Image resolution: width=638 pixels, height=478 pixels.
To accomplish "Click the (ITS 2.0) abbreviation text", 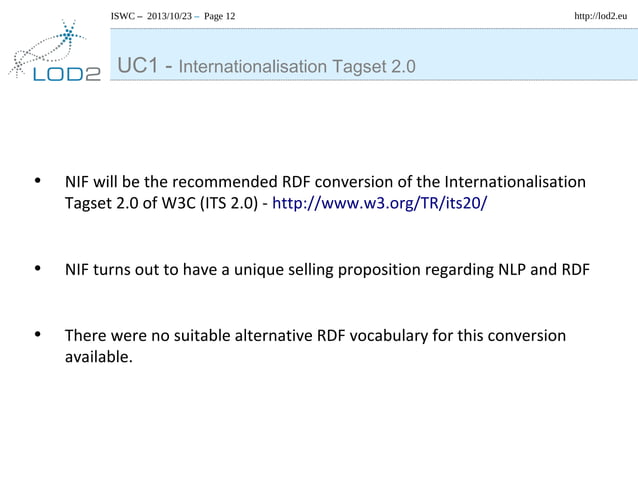I will [x=229, y=203].
